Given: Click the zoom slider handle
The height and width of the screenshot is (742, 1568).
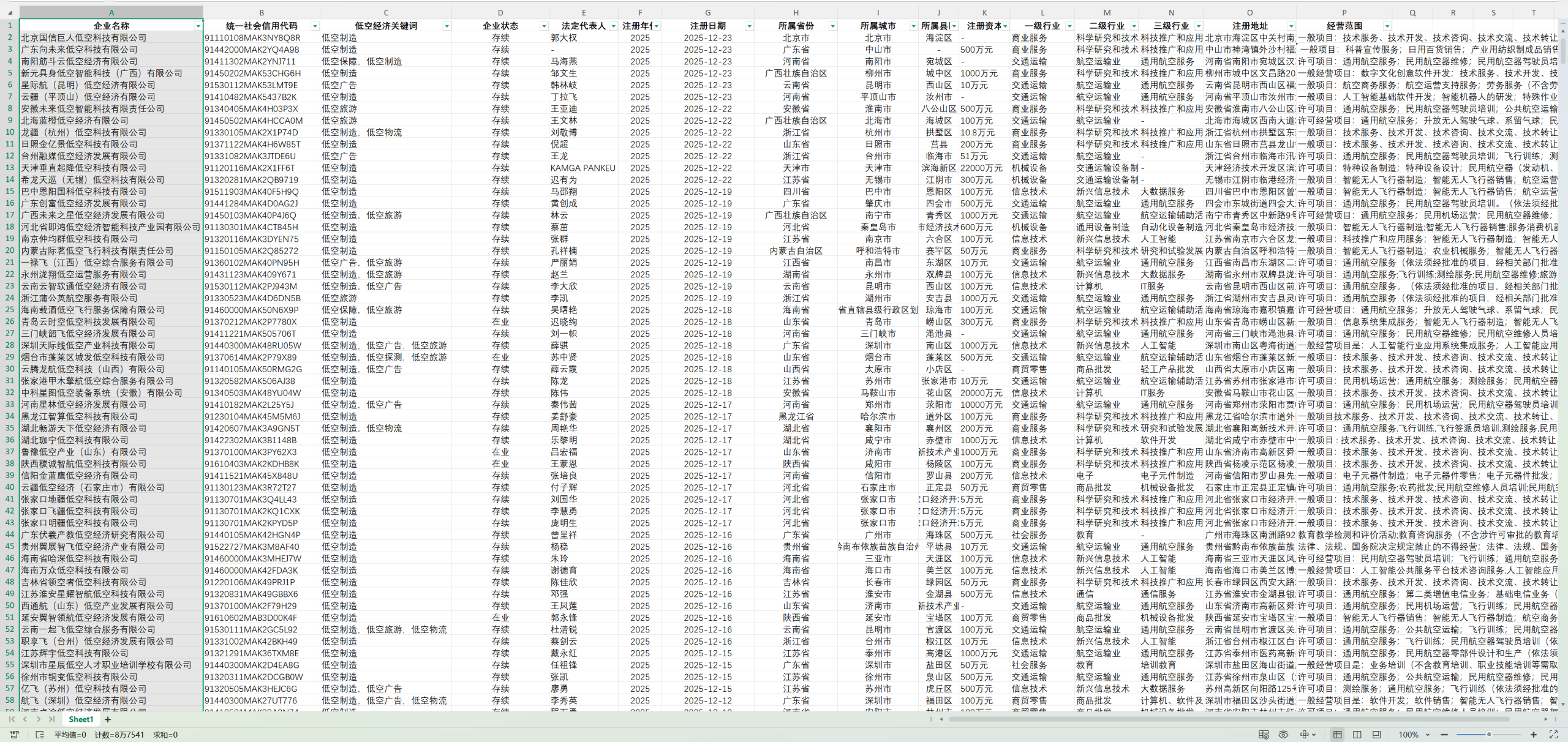Looking at the screenshot, I should (x=1489, y=735).
